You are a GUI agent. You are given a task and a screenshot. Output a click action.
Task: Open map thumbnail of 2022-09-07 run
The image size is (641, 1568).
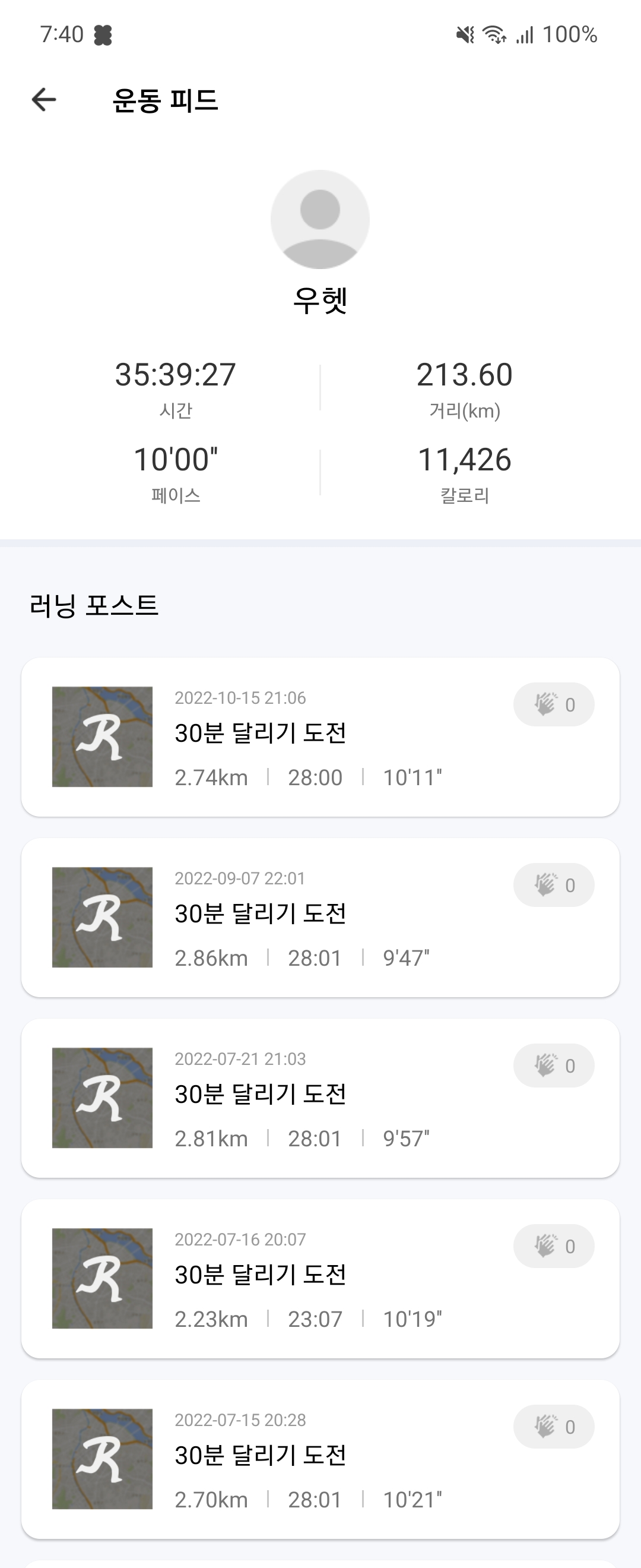coord(102,917)
